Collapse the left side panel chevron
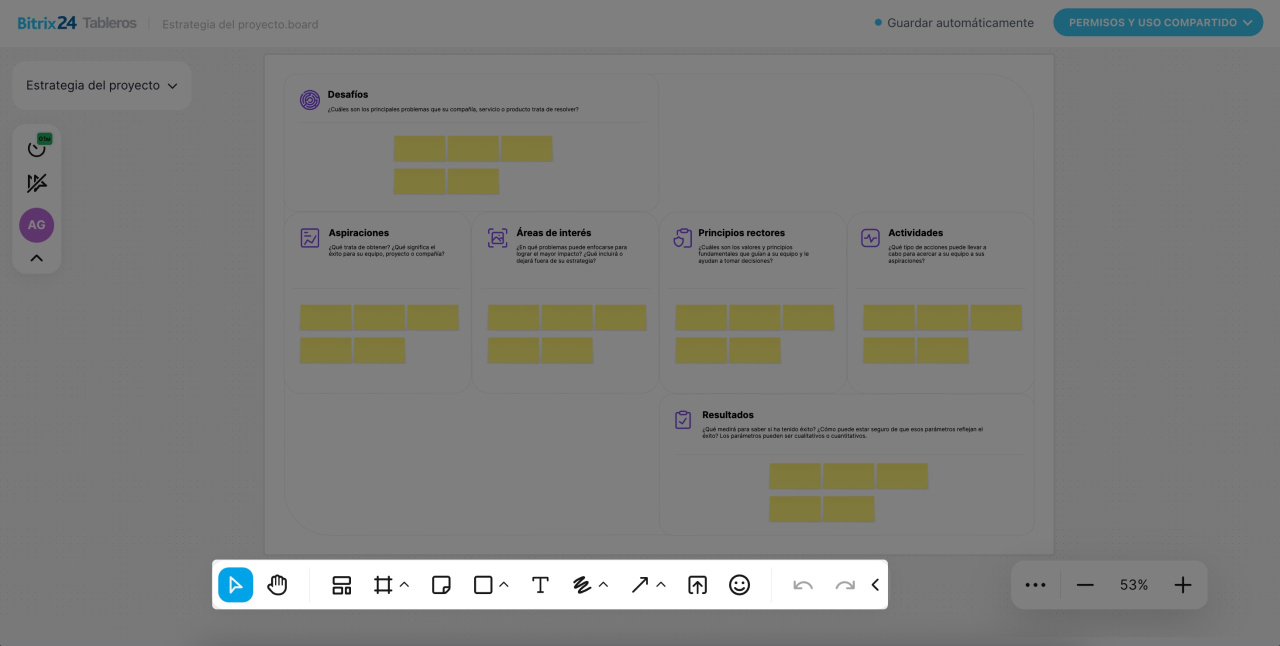1280x646 pixels. point(37,258)
